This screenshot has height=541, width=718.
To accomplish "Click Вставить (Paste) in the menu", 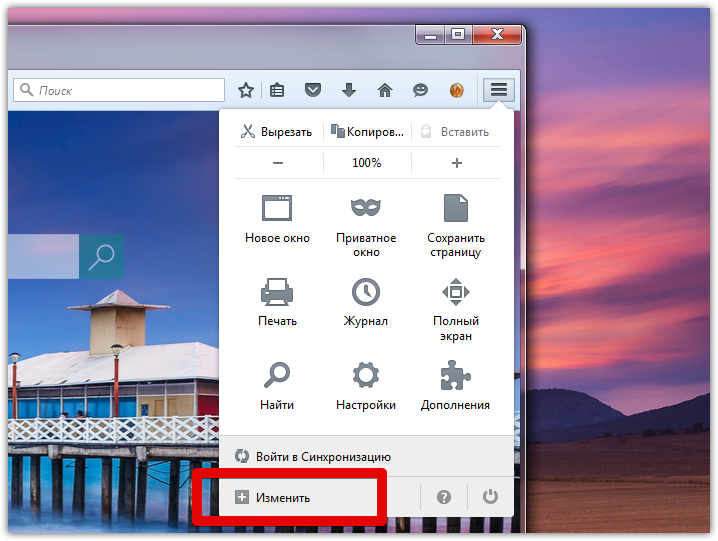I will click(x=456, y=132).
